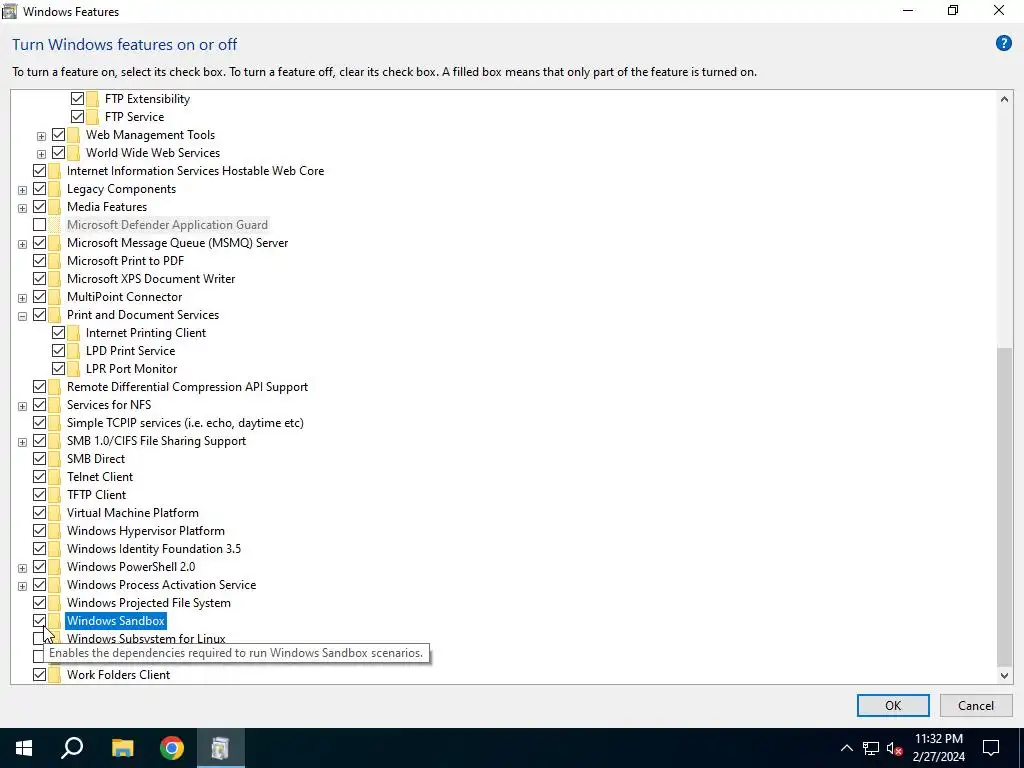Expand MultiPoint Connector node
This screenshot has width=1024, height=768.
click(x=22, y=298)
